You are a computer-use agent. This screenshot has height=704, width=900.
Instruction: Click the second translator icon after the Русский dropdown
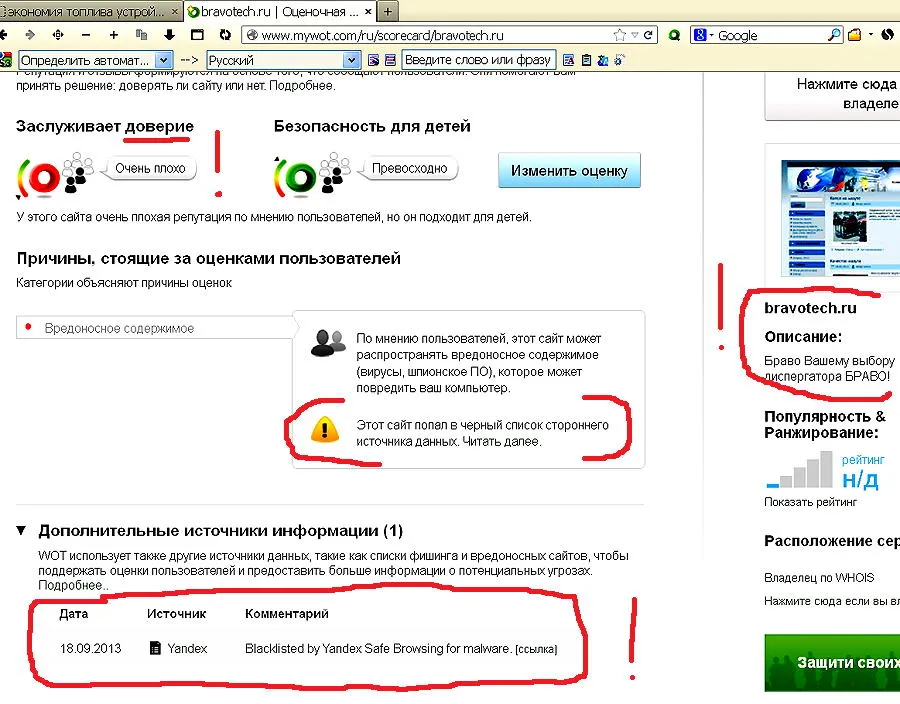click(390, 60)
